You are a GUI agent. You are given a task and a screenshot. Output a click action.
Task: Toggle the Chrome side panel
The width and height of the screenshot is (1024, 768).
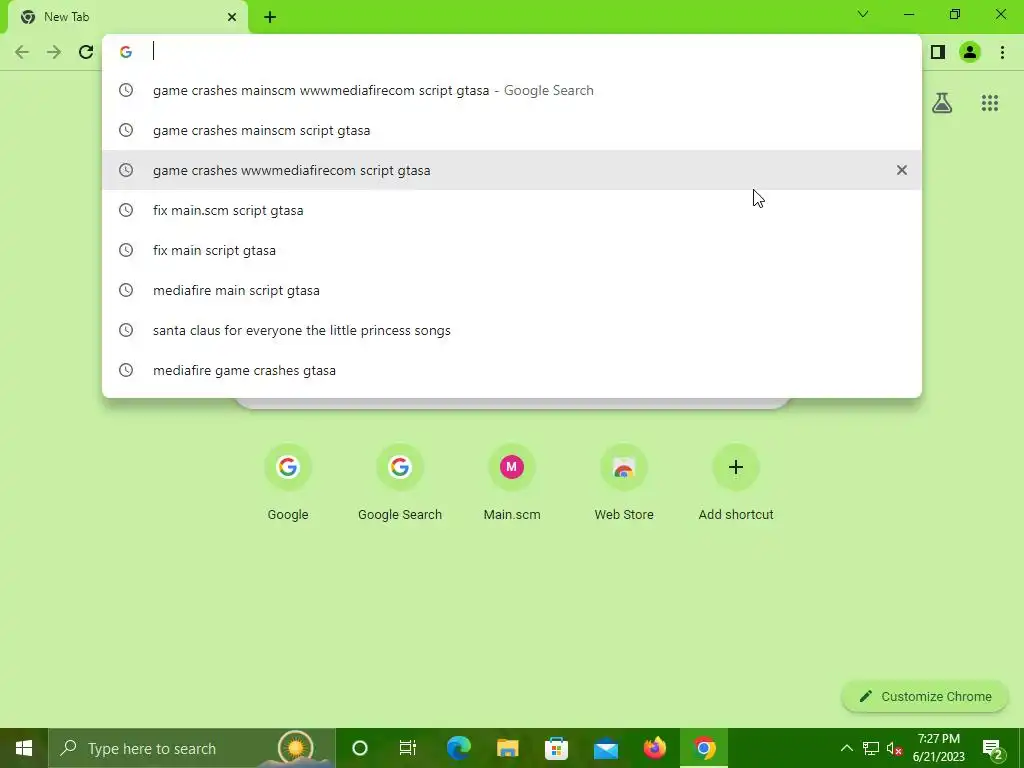tap(938, 52)
